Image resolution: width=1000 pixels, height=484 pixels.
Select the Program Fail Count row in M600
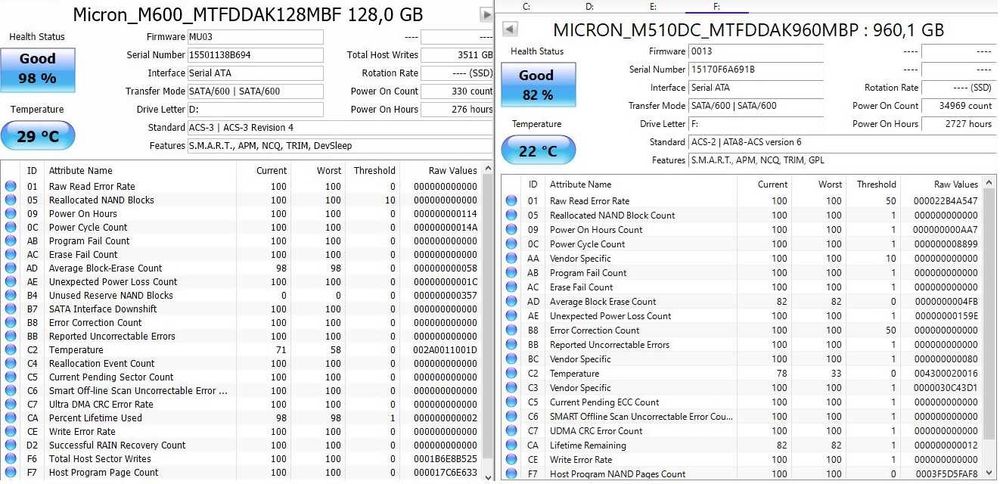coord(241,241)
